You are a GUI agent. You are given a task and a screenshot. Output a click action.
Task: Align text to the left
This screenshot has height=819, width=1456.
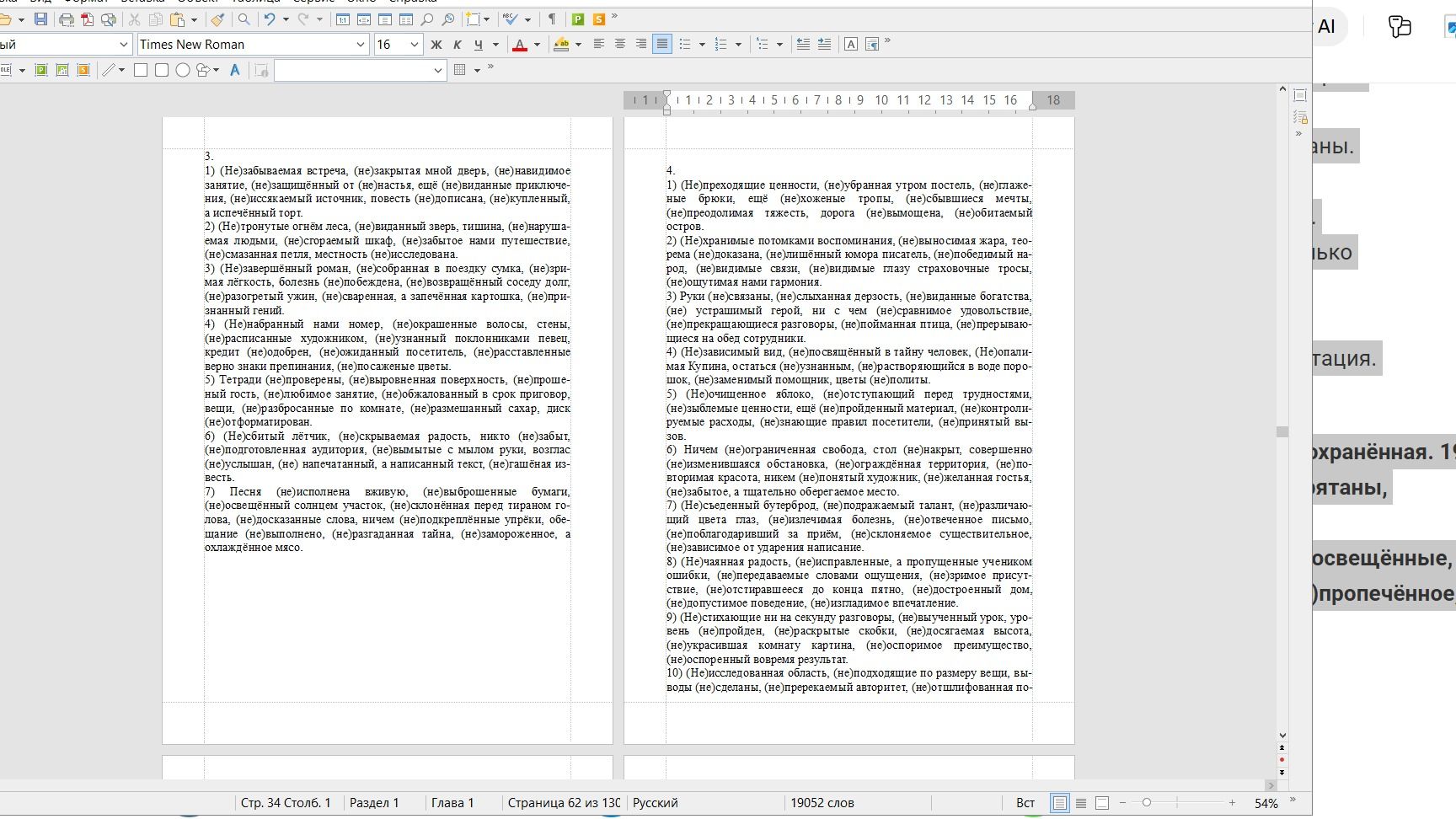(599, 45)
